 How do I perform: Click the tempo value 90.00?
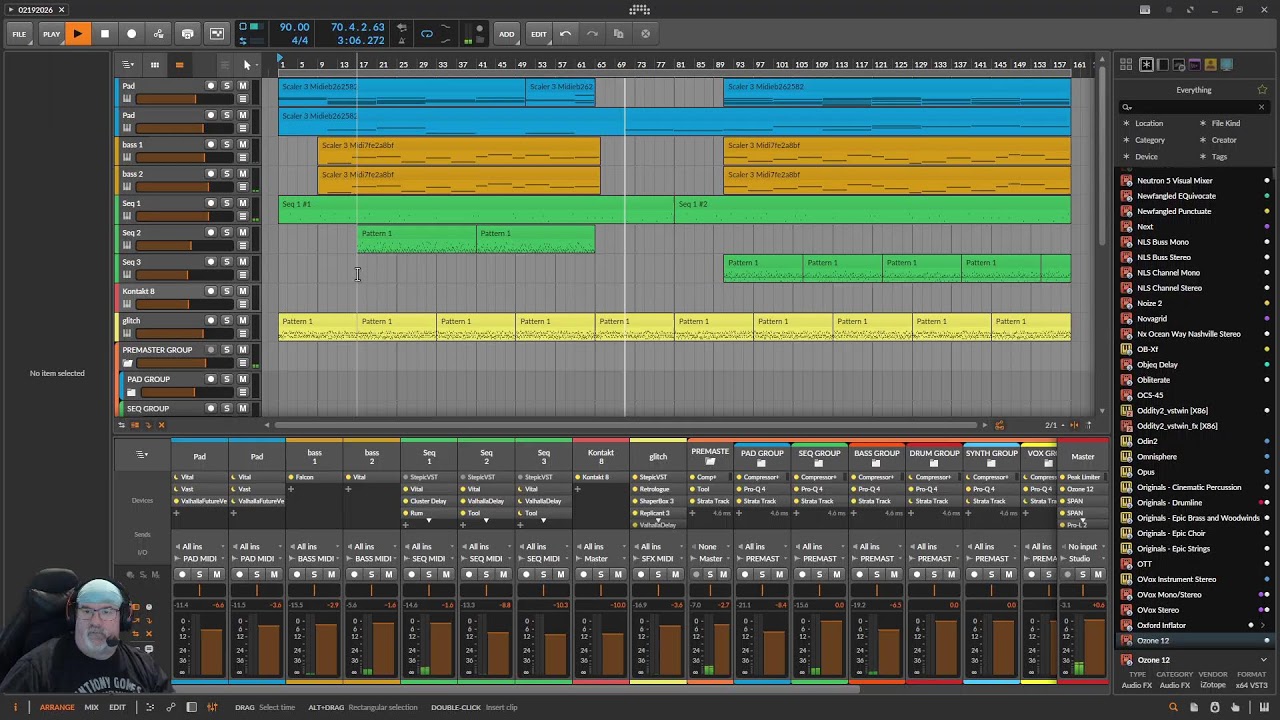click(x=294, y=28)
